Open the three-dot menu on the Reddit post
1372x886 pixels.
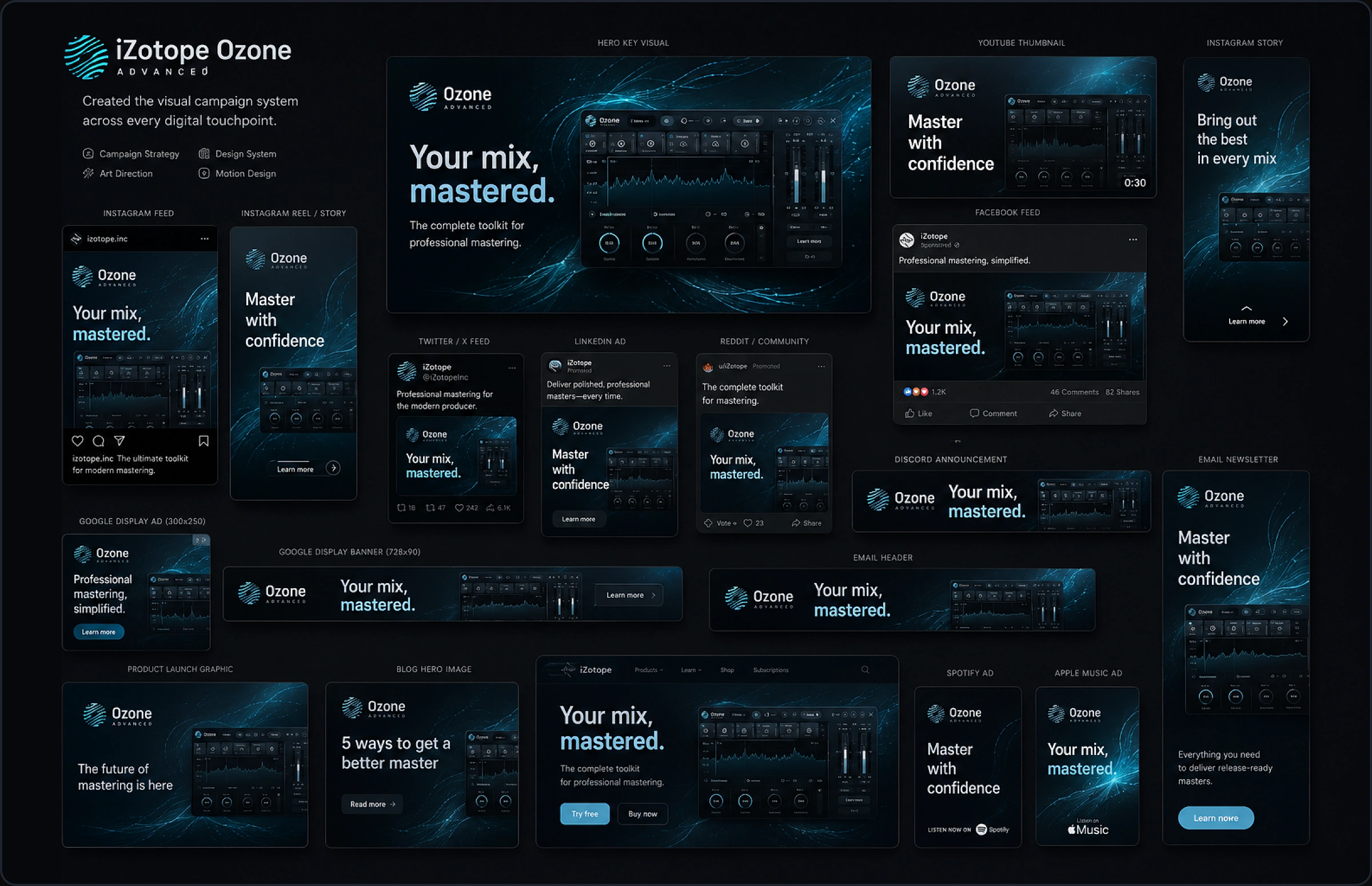[x=821, y=366]
